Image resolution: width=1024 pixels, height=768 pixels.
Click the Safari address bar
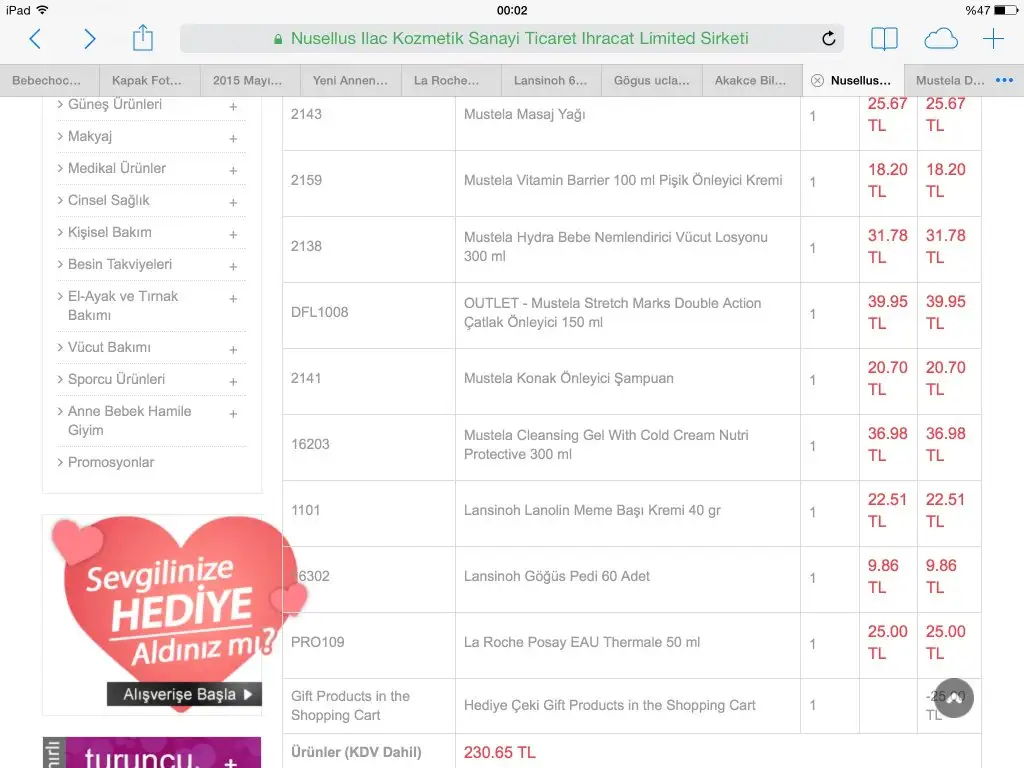click(x=511, y=39)
